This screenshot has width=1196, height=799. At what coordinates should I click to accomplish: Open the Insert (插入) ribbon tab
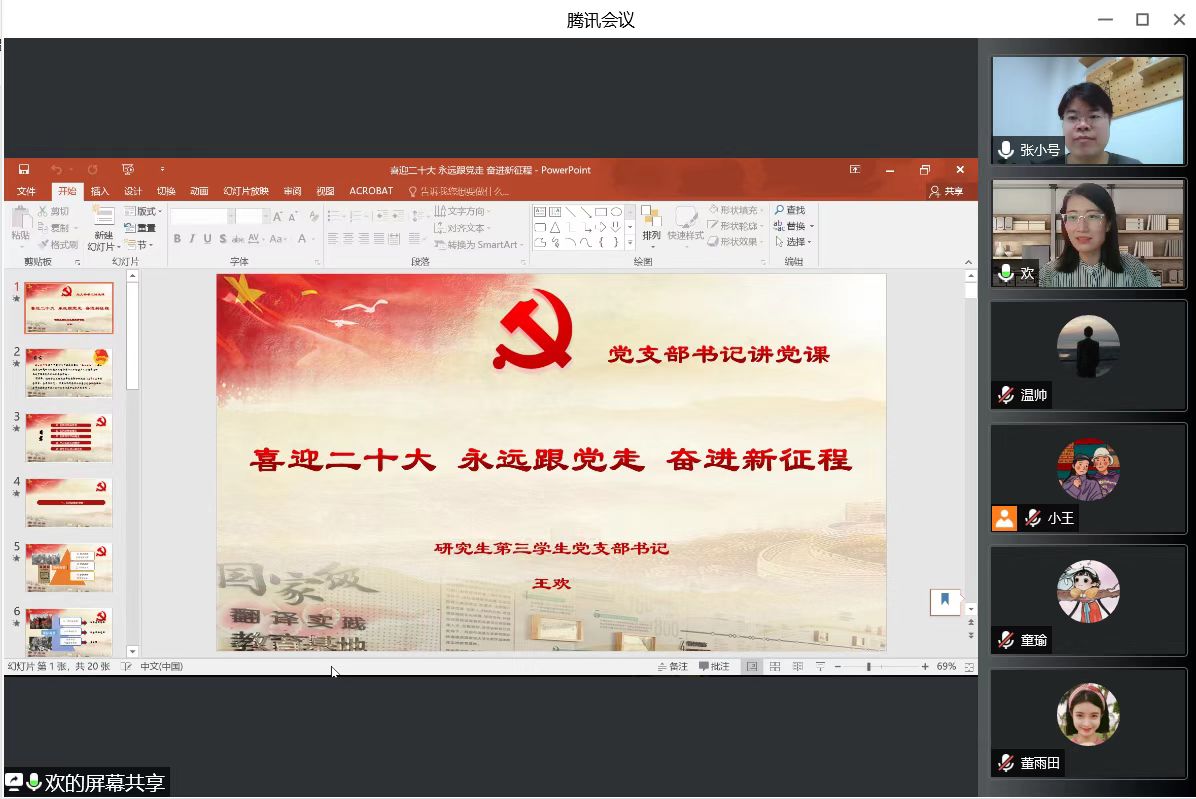click(x=100, y=191)
